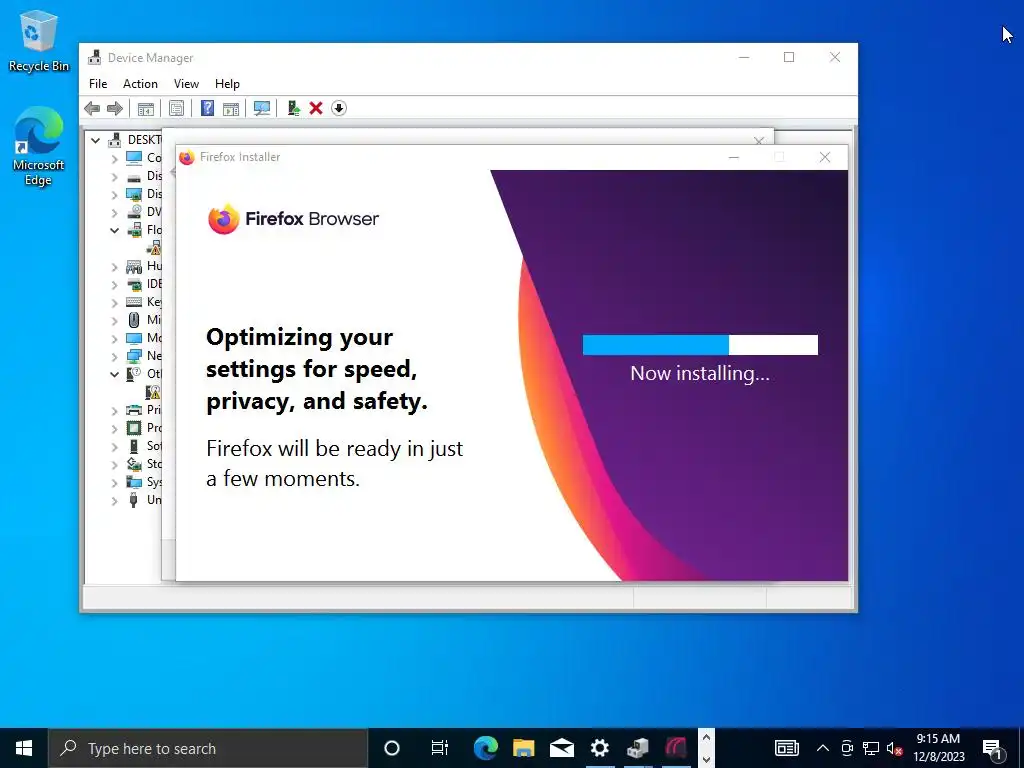Click Show/Hide Action Pane toolbar icon
This screenshot has height=768, width=1024.
click(x=231, y=108)
